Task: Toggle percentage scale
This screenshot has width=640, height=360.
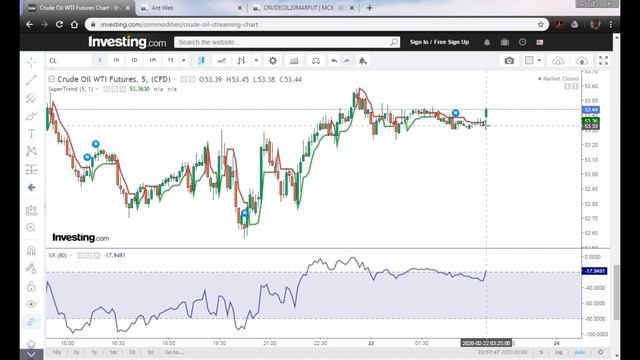Action: click(x=541, y=352)
